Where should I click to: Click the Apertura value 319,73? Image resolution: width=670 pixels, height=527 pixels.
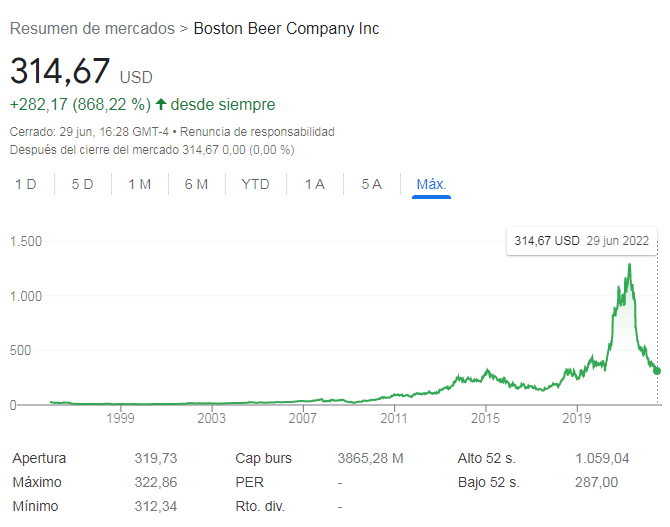[x=156, y=458]
